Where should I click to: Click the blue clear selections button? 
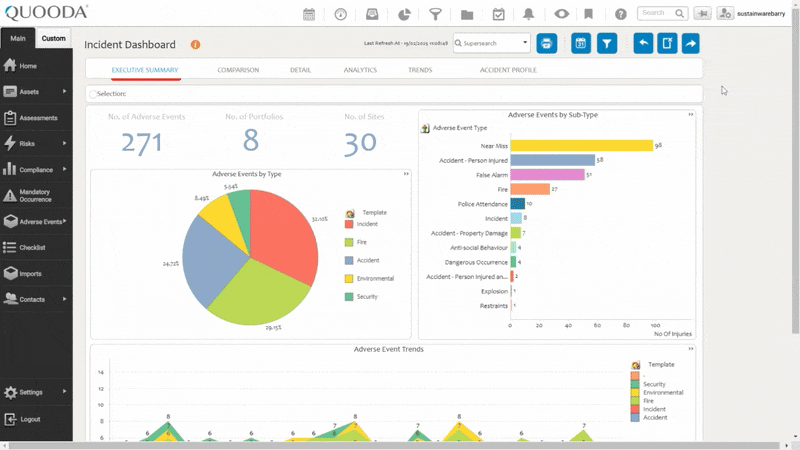pyautogui.click(x=667, y=43)
